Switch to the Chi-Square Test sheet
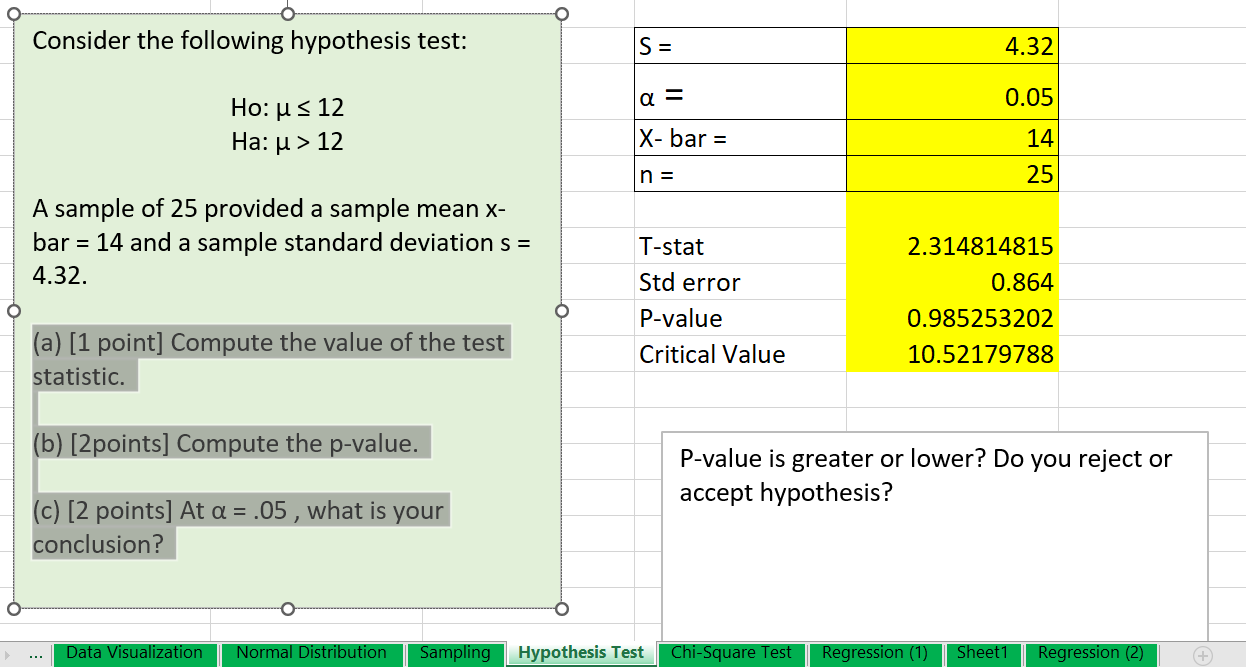 point(732,654)
